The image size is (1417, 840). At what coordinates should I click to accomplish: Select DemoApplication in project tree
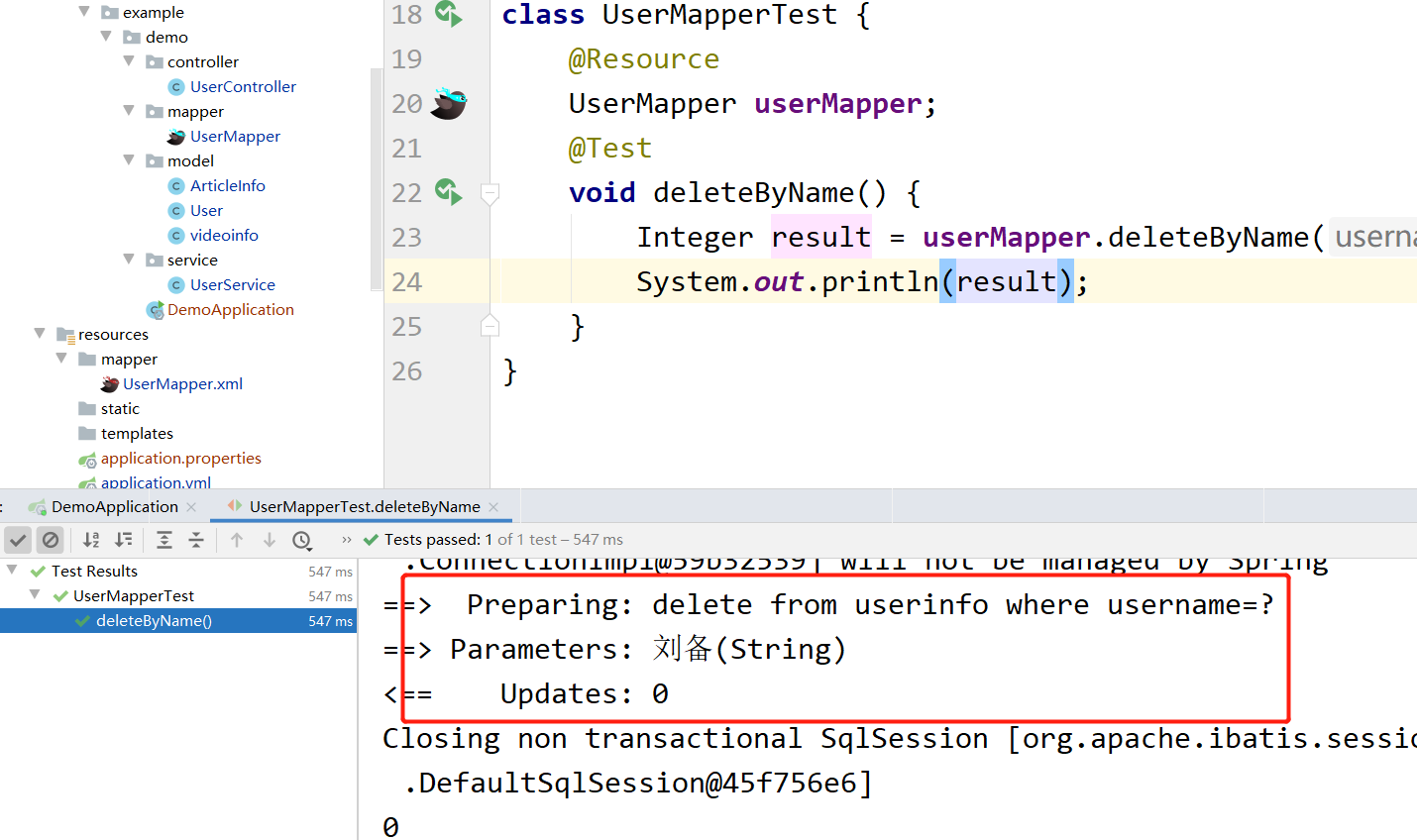click(x=231, y=309)
